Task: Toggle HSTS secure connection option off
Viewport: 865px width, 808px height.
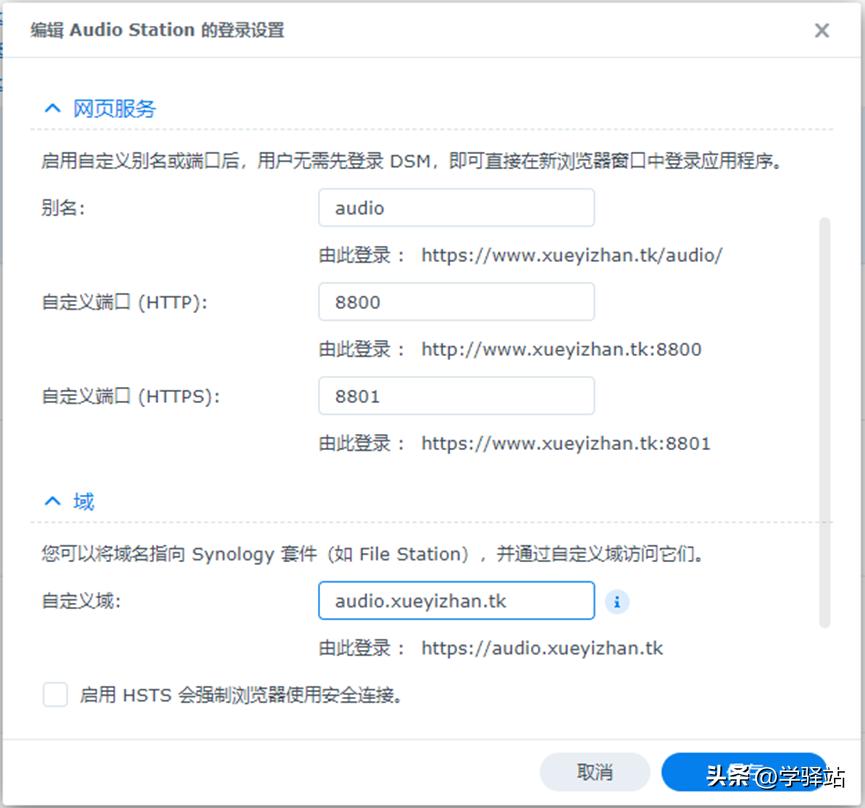Action: pyautogui.click(x=55, y=694)
